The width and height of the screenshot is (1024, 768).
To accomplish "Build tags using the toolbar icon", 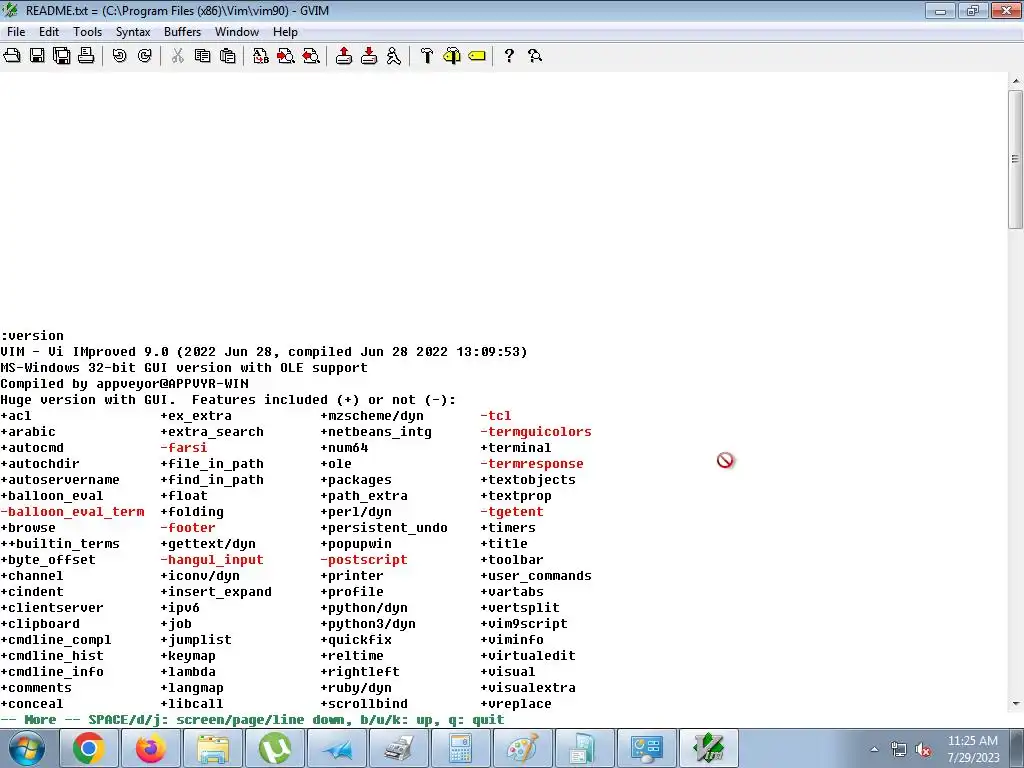I will [452, 56].
